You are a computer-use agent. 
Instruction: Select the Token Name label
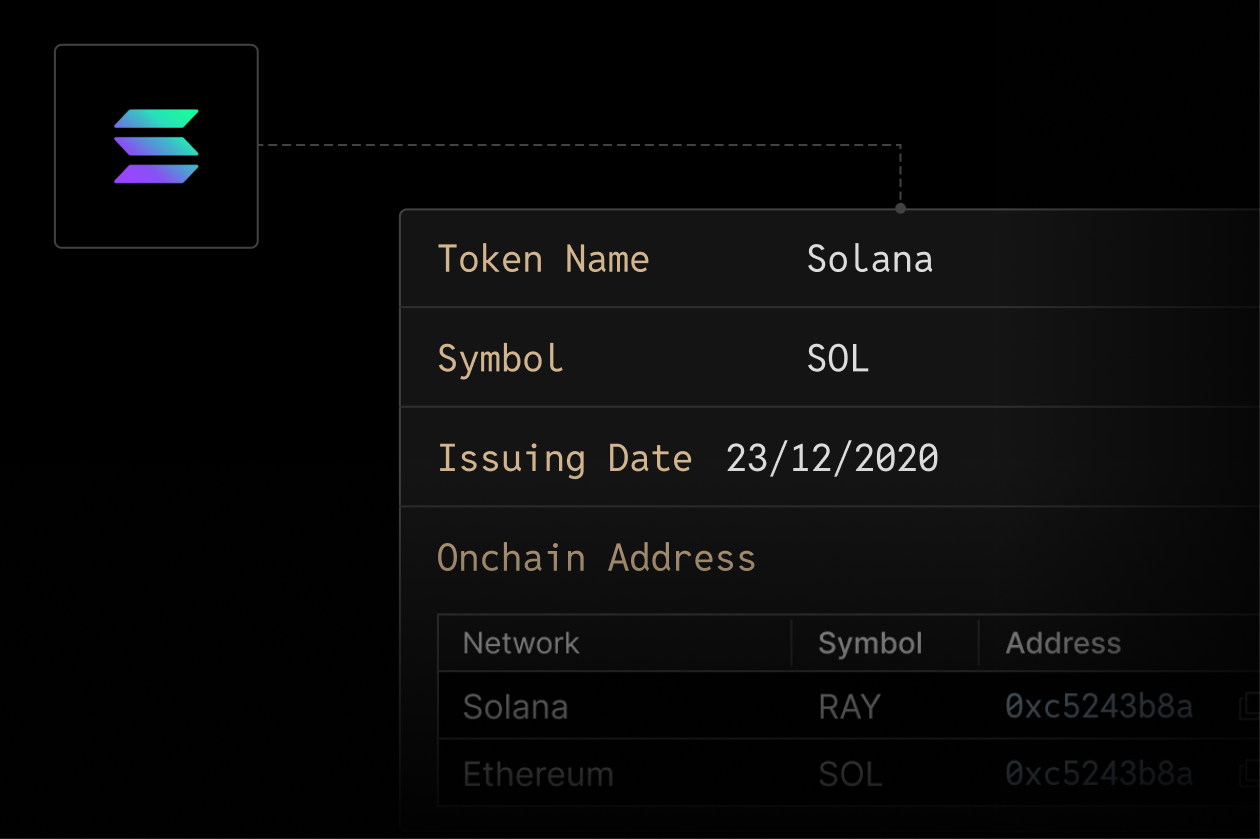click(x=544, y=259)
